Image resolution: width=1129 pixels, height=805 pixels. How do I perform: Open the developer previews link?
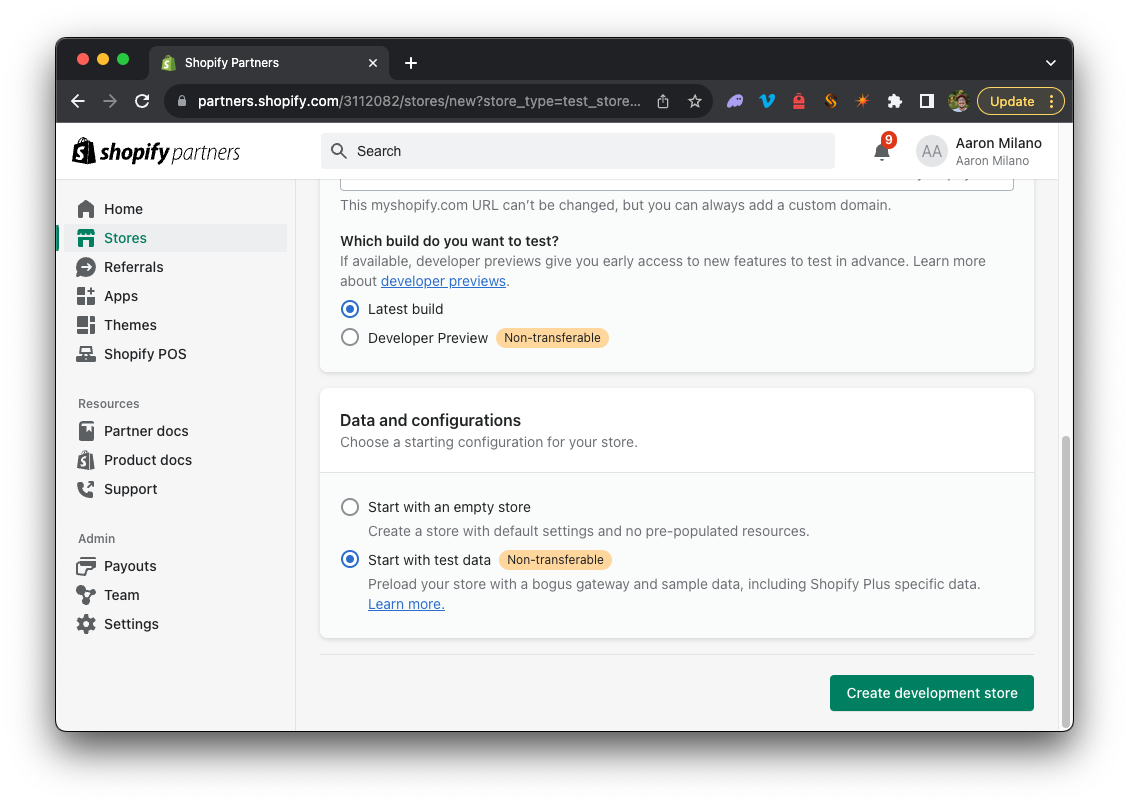[x=443, y=281]
